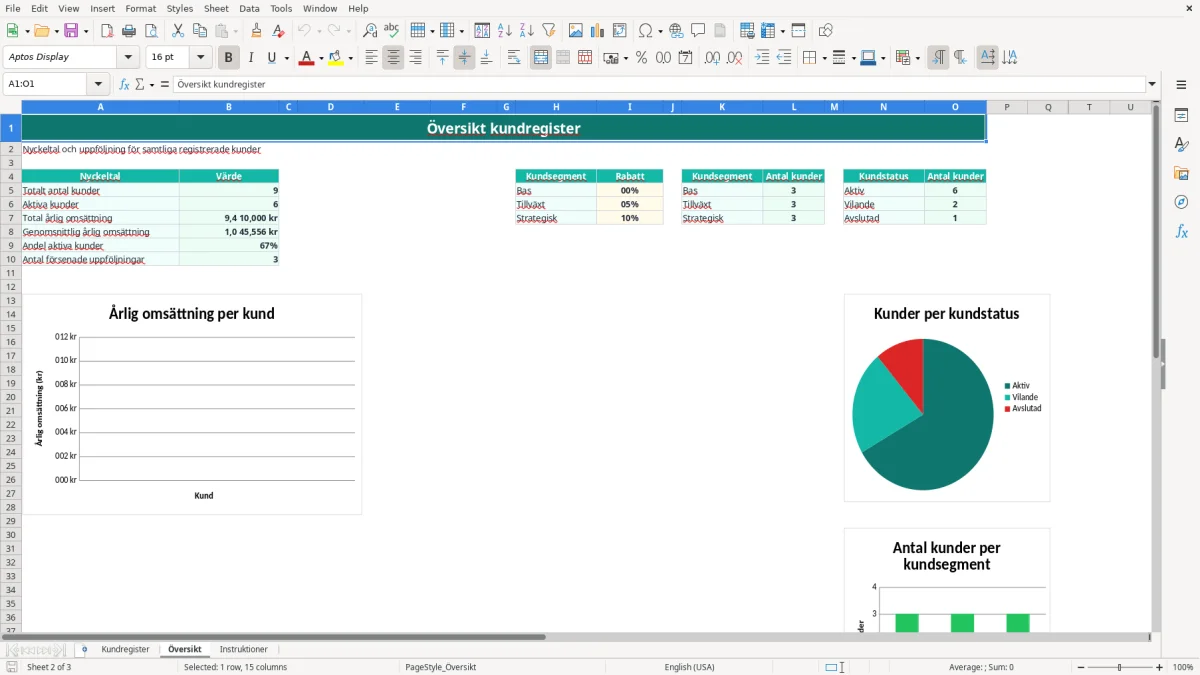
Task: Expand the background color dropdown arrow
Action: (350, 58)
